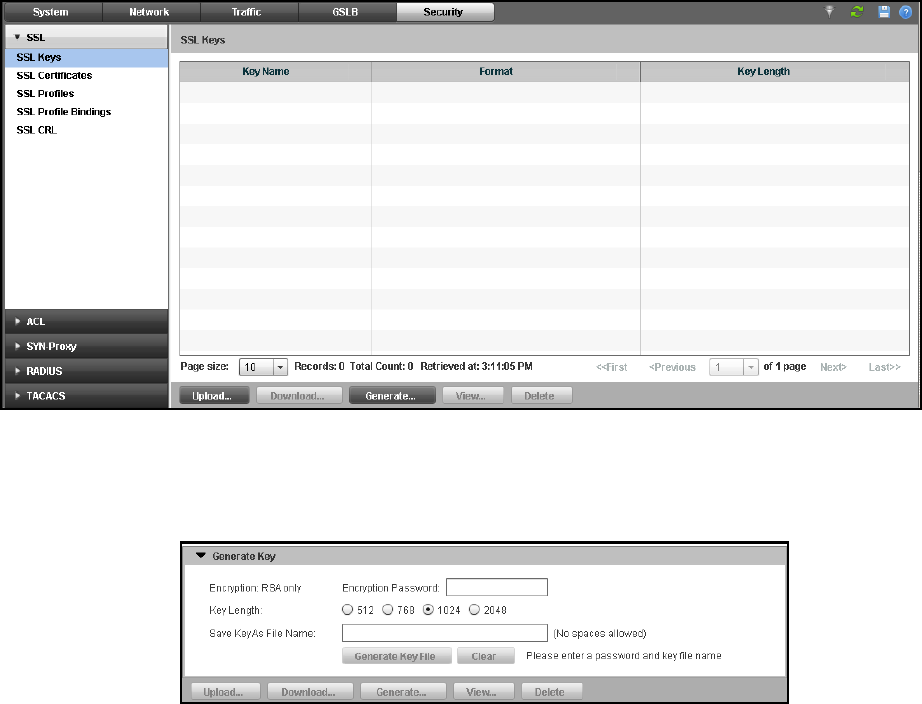Open SSL Profiles in the sidebar
This screenshot has width=922, height=704.
click(x=45, y=94)
